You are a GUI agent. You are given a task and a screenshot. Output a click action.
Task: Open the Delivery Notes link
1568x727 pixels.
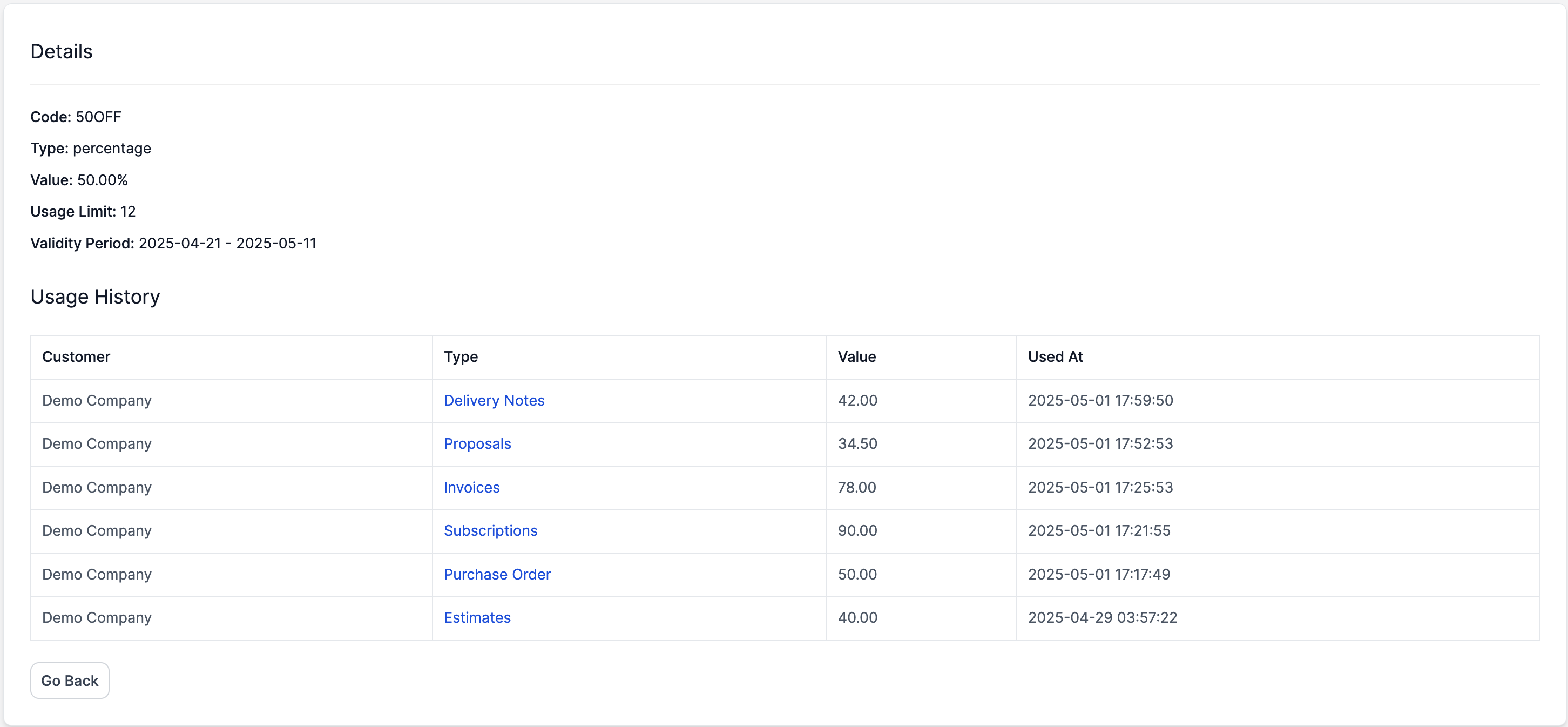494,400
